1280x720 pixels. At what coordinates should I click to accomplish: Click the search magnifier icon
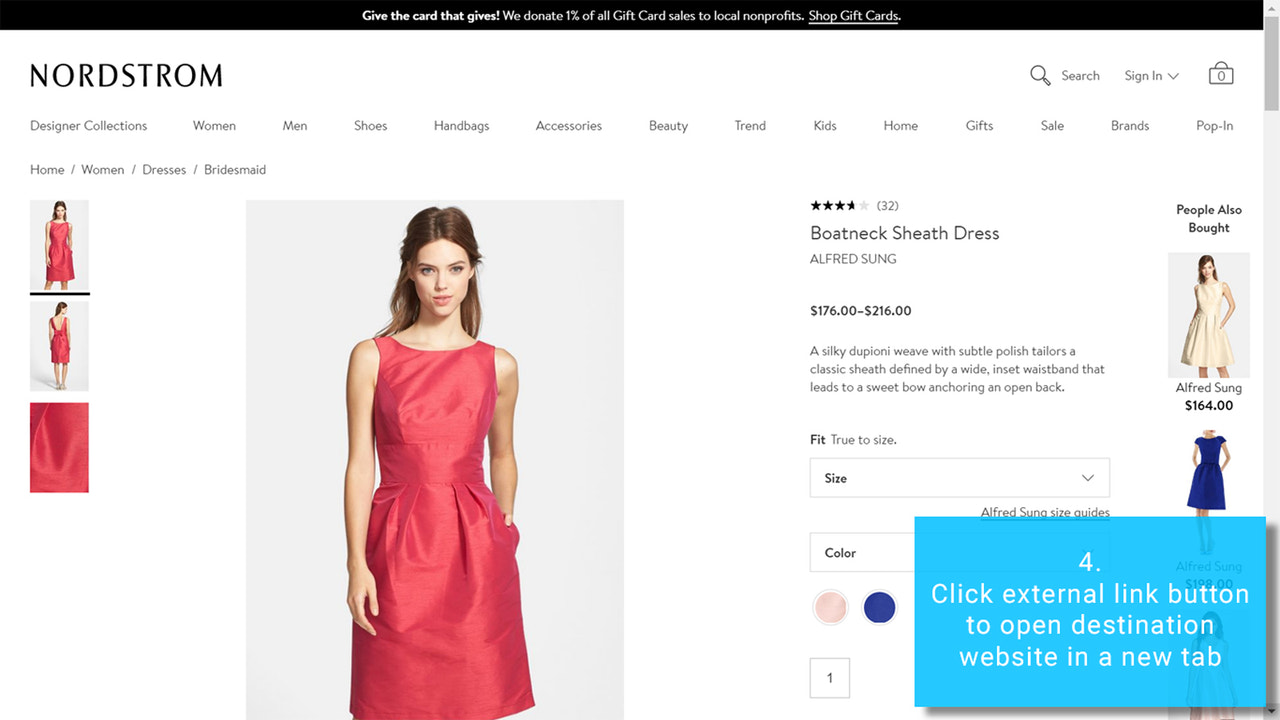coord(1040,75)
